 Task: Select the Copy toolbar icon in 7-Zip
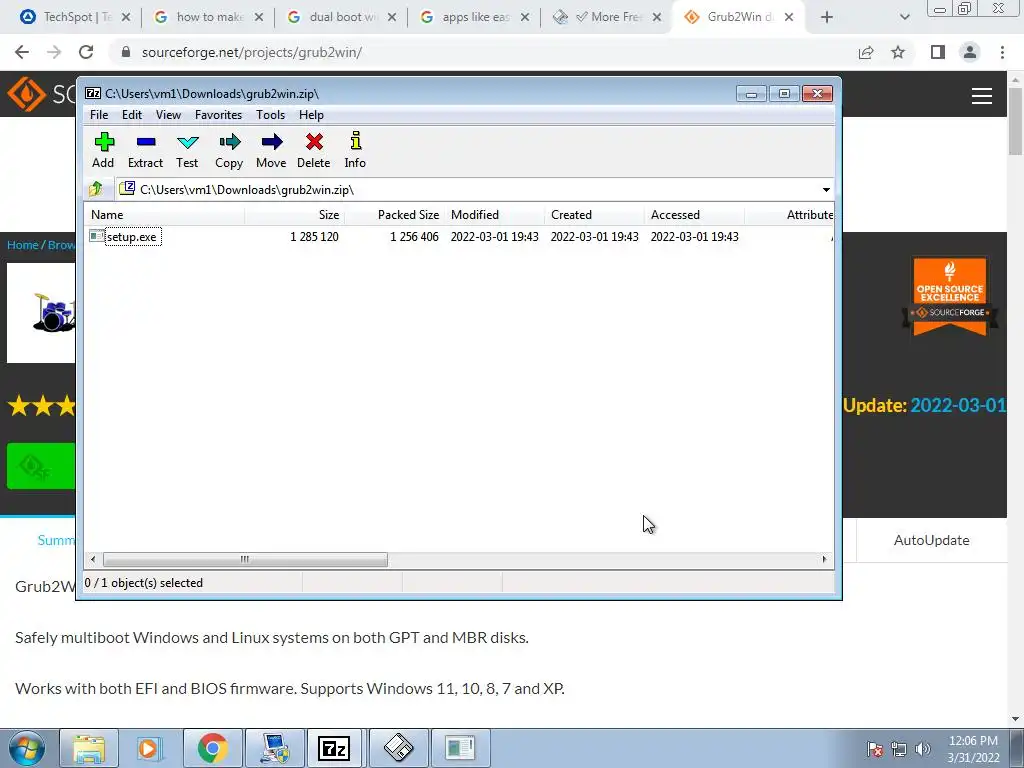tap(229, 151)
